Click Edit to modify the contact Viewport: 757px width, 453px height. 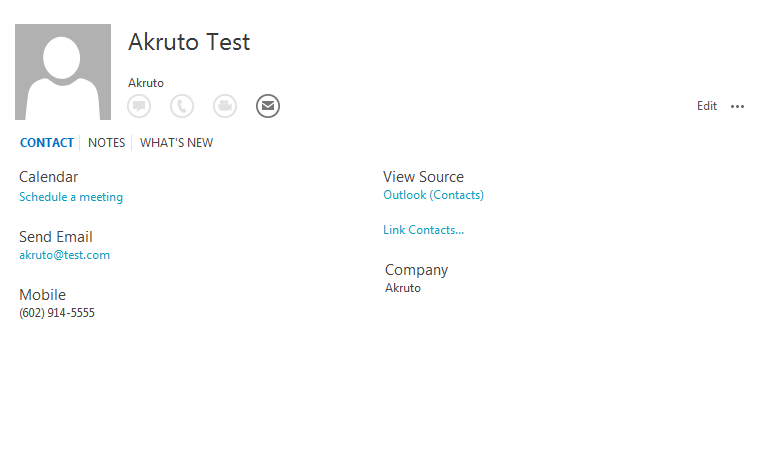[x=707, y=106]
